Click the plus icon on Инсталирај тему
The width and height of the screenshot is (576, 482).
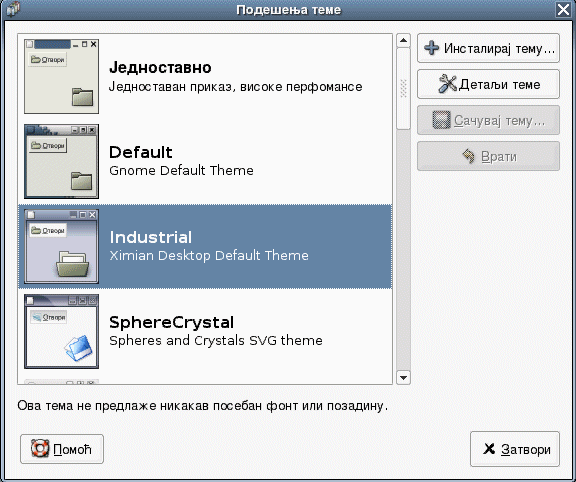tap(431, 48)
